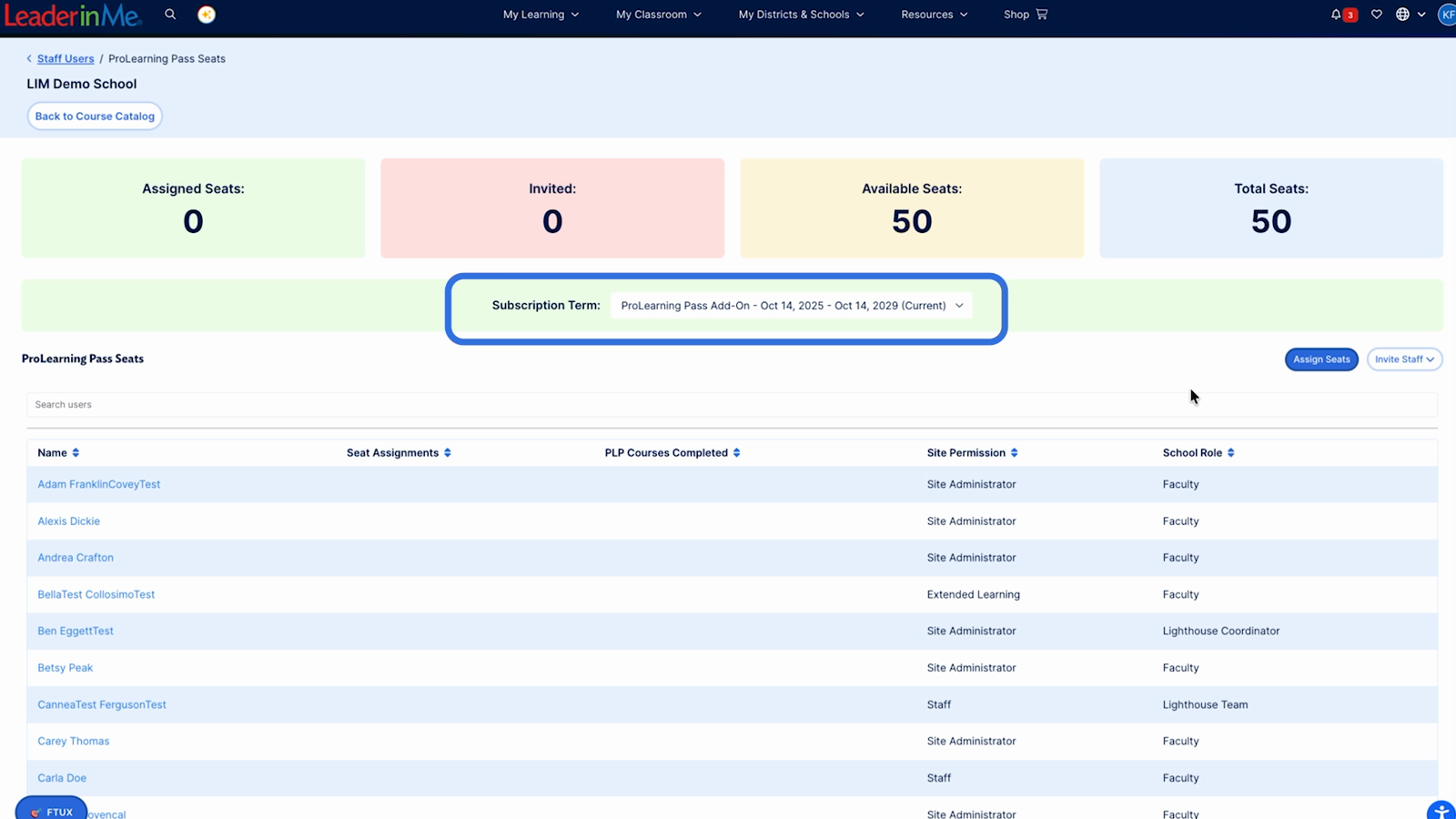Open Adam FranklinCoveyTest's profile

pyautogui.click(x=98, y=485)
